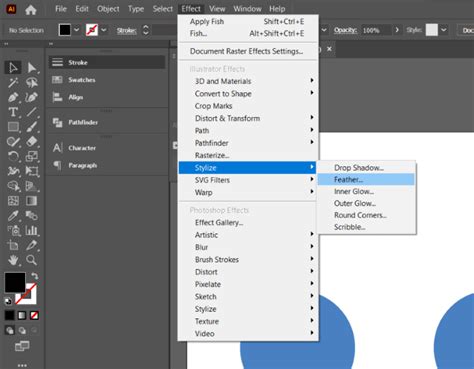Open the File menu

[61, 9]
